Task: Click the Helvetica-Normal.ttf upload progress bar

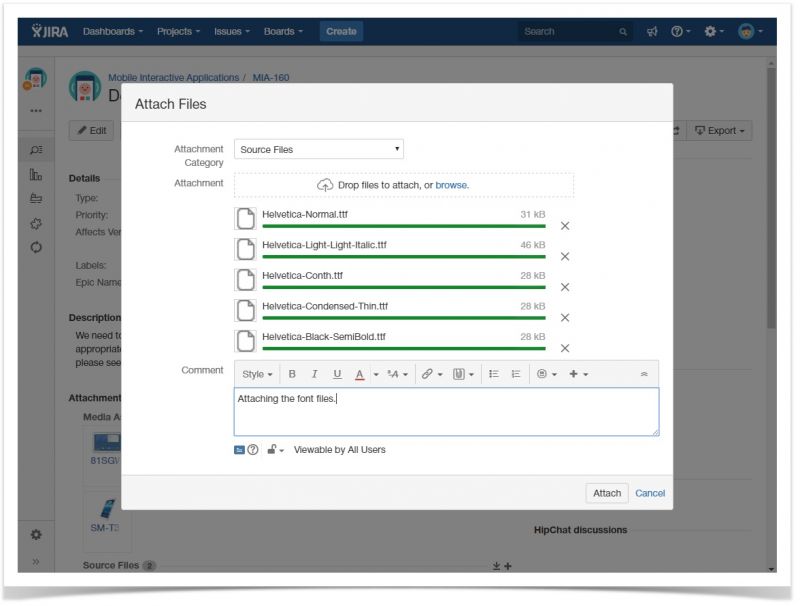Action: tap(404, 226)
